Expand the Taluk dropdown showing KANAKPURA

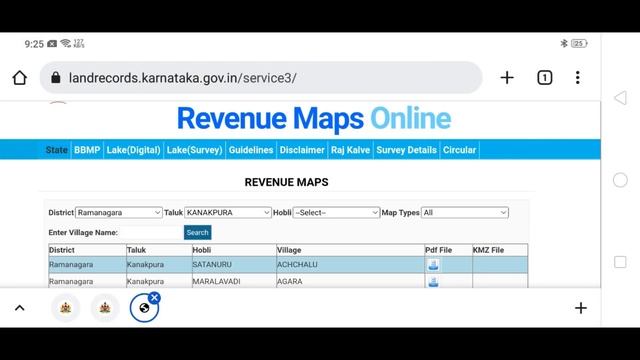click(x=228, y=213)
